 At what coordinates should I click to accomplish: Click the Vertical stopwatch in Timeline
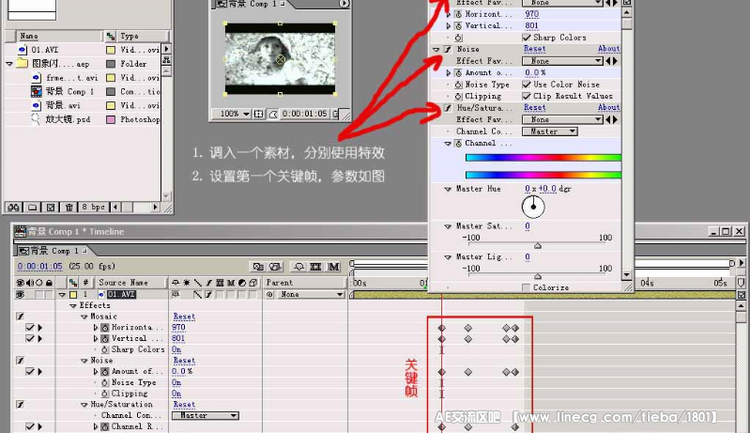click(105, 338)
